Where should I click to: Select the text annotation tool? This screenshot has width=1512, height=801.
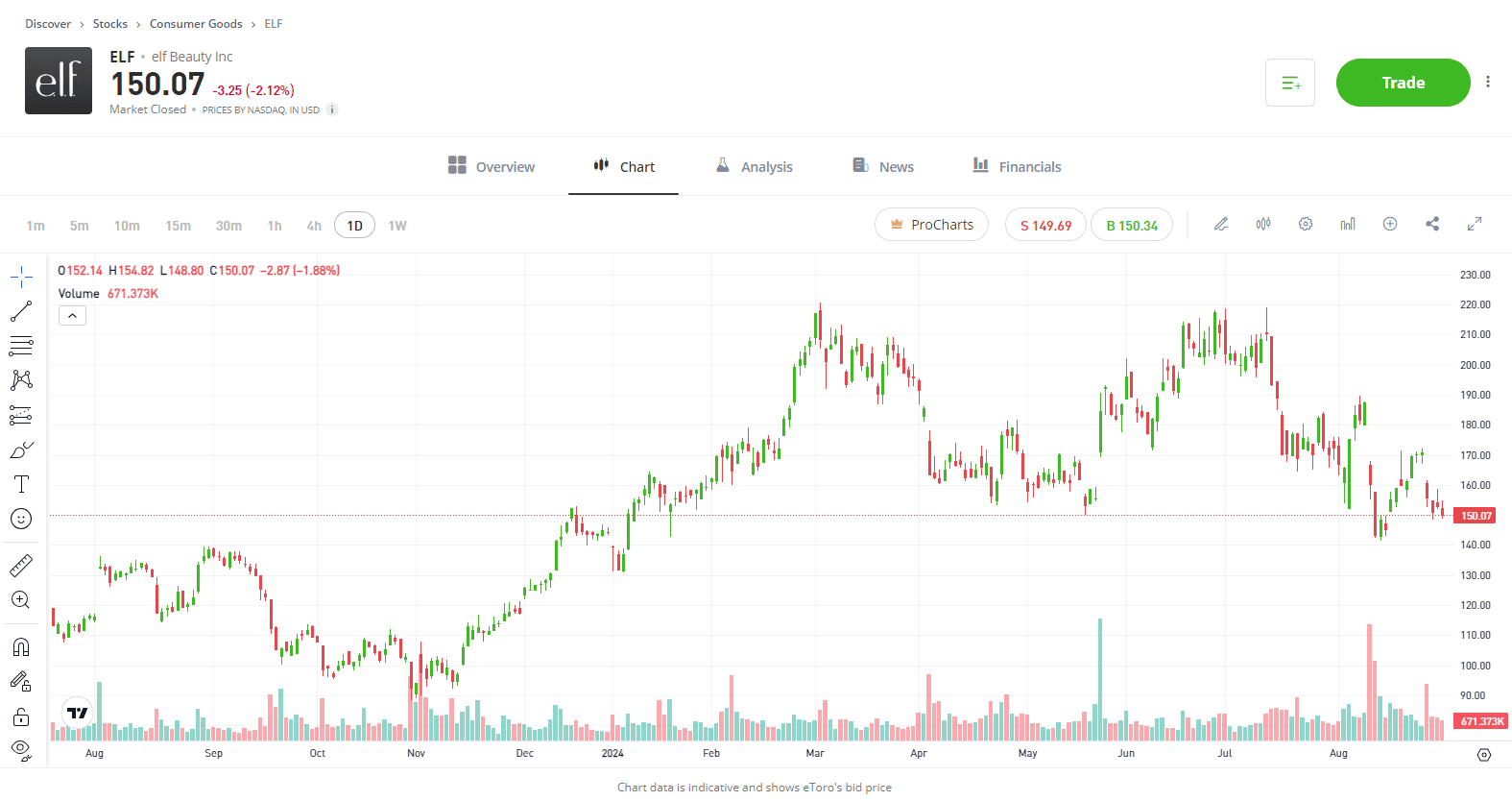click(21, 484)
